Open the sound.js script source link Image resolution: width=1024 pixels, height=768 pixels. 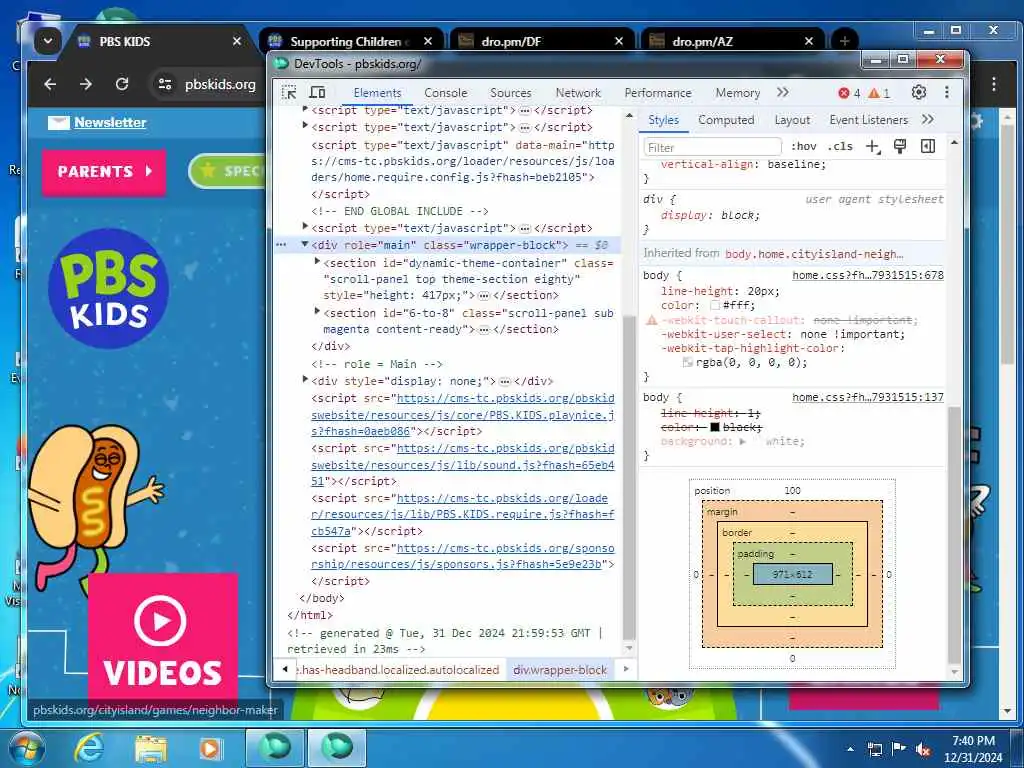(462, 464)
